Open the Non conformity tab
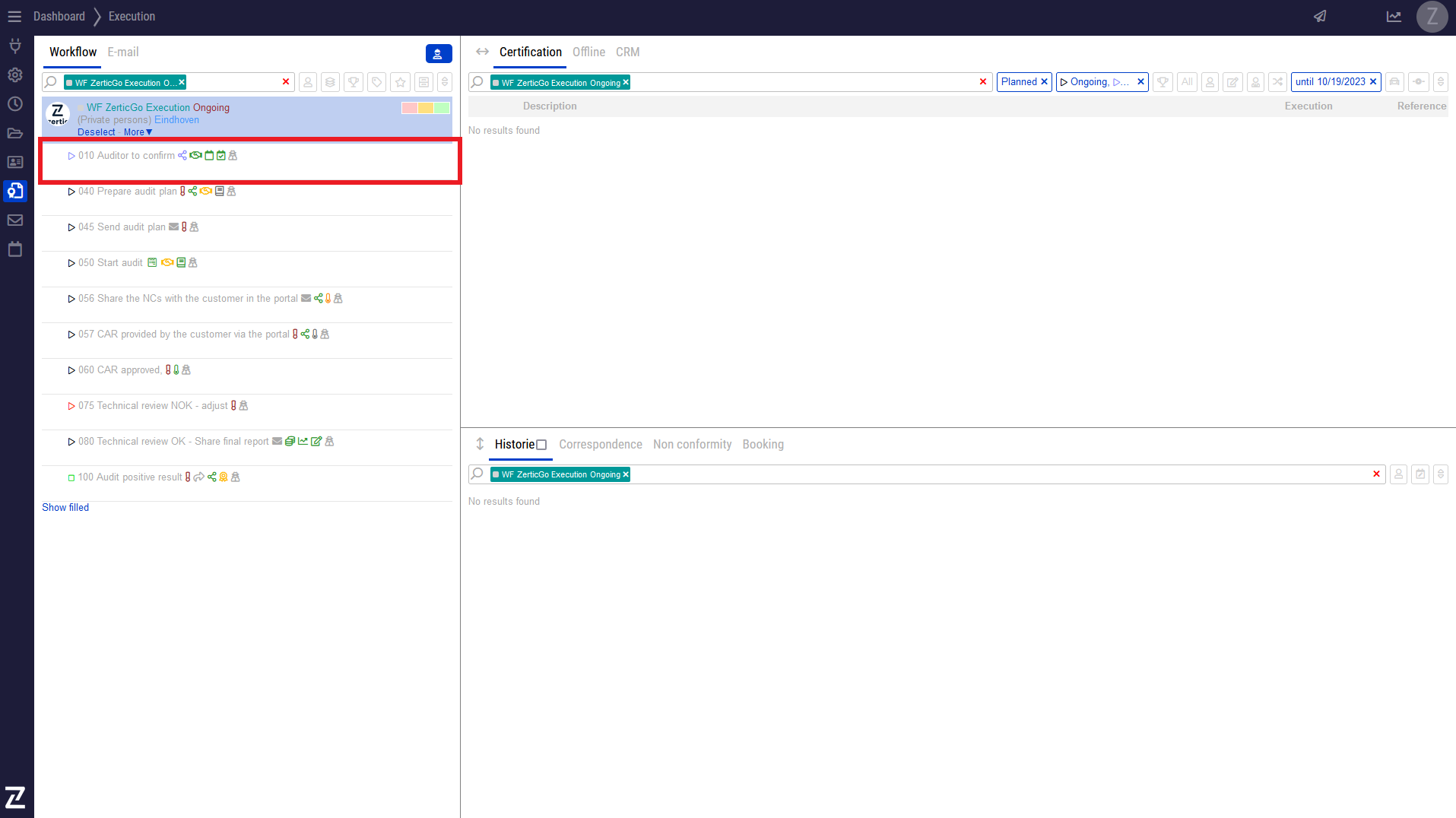Screen dimensions: 1456x818 (692, 445)
